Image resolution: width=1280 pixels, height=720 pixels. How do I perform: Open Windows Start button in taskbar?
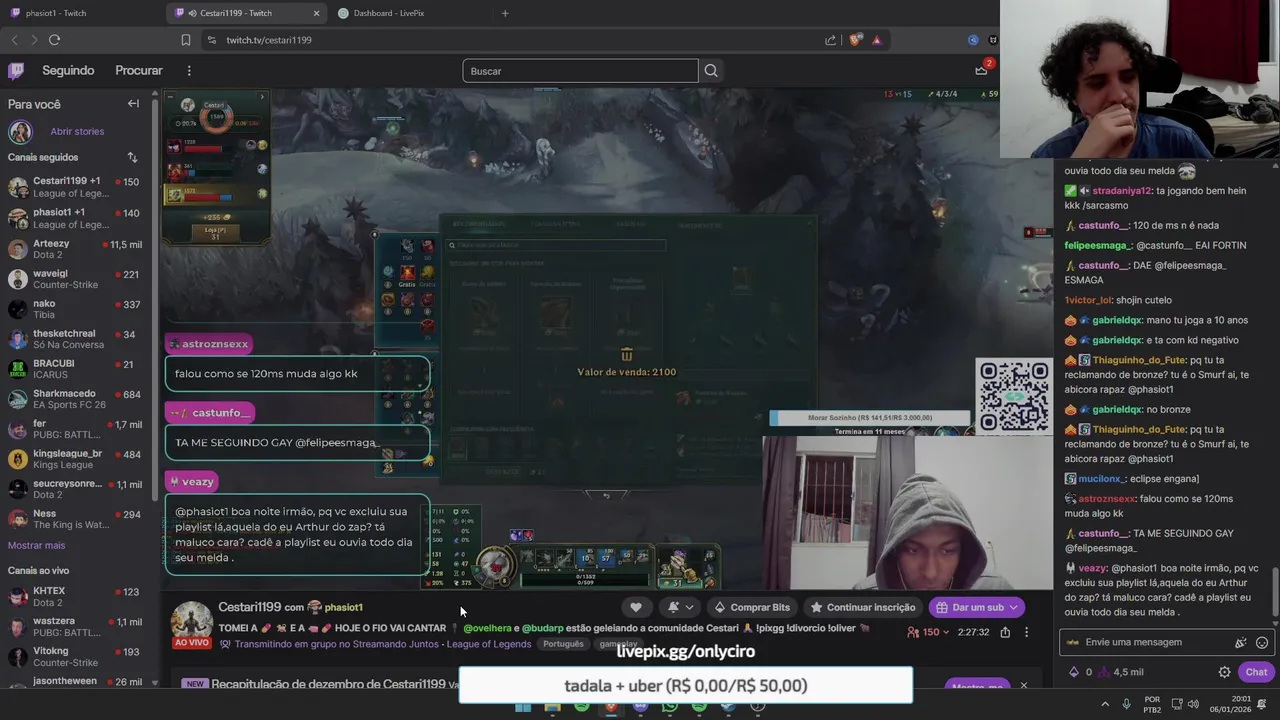(x=522, y=706)
